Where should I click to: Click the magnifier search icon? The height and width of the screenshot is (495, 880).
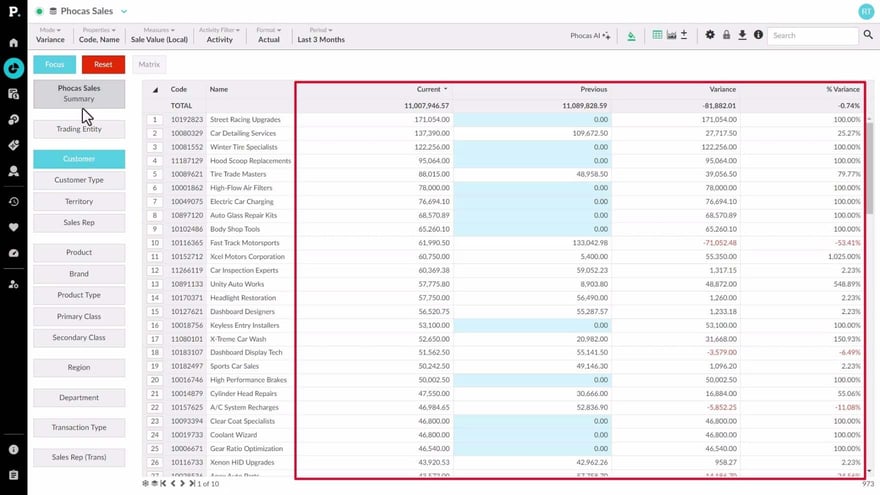click(x=867, y=35)
